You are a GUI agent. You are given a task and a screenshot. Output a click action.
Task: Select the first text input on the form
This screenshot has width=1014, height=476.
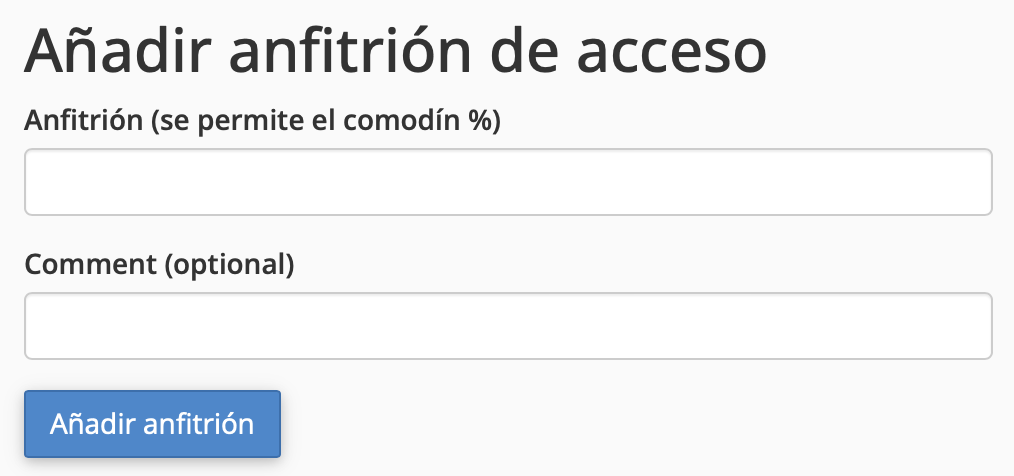[508, 182]
